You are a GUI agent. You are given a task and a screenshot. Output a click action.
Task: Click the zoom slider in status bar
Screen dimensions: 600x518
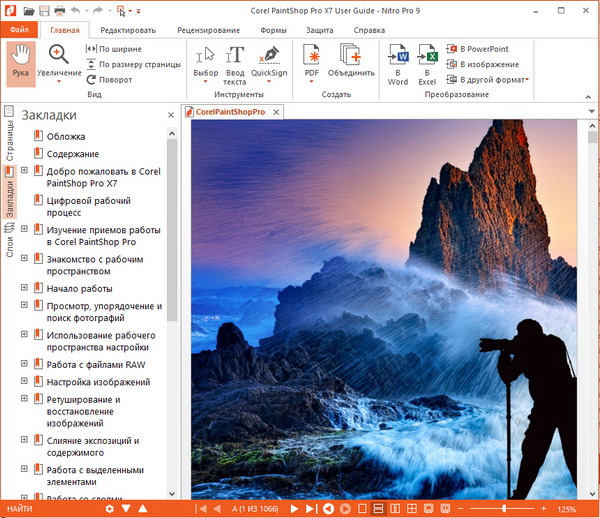click(x=503, y=509)
